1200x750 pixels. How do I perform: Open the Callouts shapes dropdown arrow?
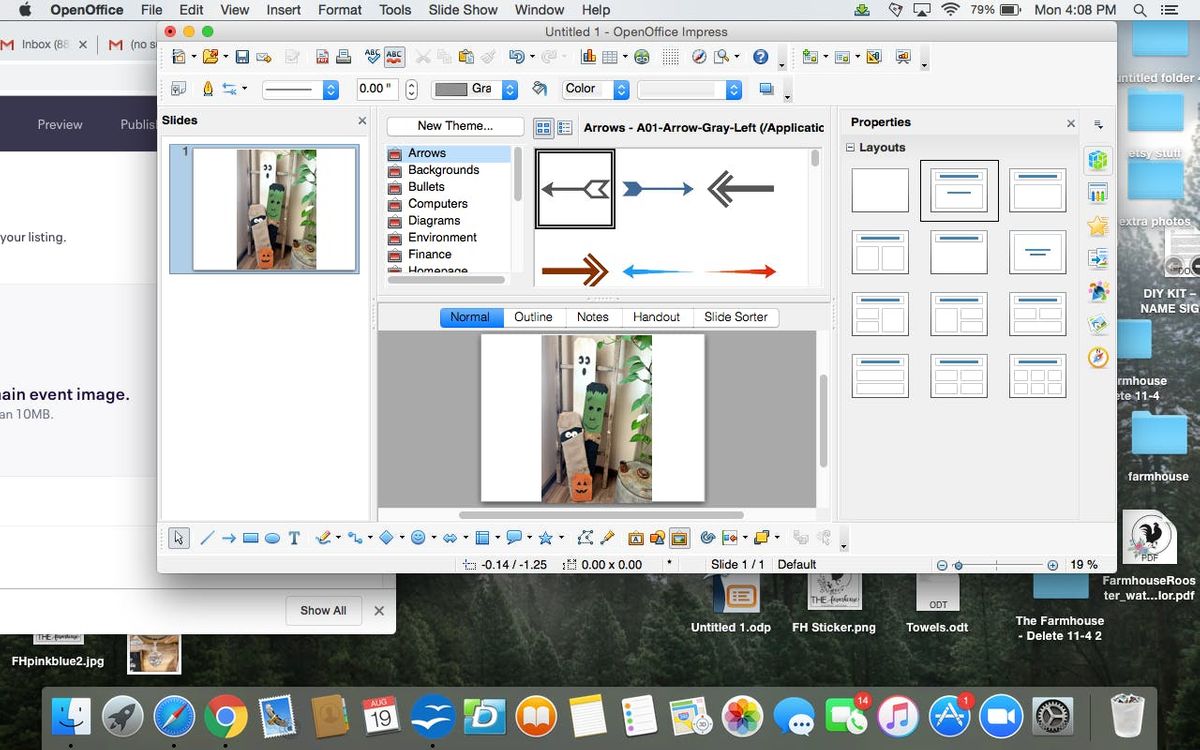(x=529, y=538)
